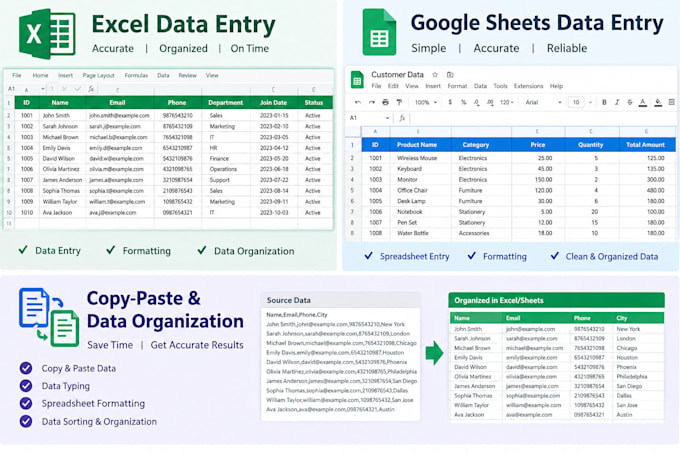Click the move-to-folder icon next to the star
680x453 pixels.
pos(450,75)
